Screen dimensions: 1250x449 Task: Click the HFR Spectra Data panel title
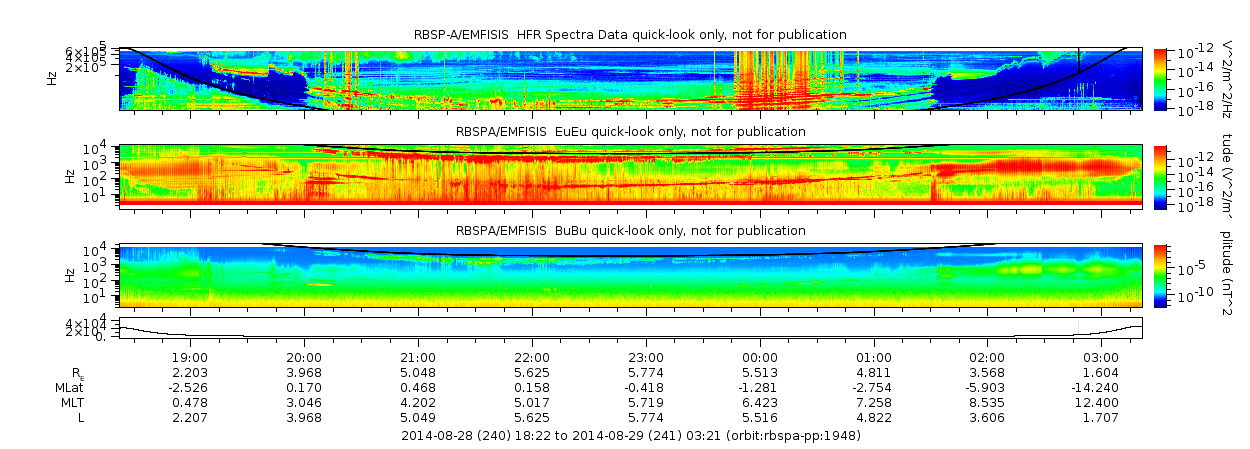tap(630, 35)
